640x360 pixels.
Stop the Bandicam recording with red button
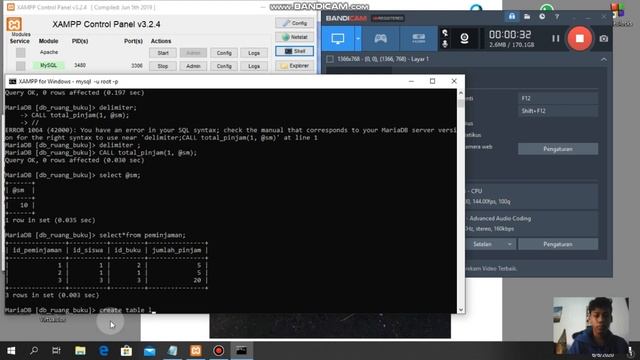point(580,38)
